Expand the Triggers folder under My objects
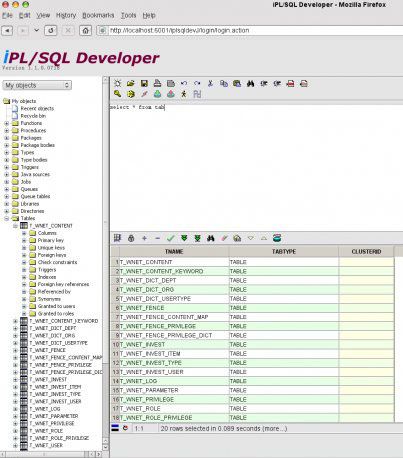 point(7,167)
